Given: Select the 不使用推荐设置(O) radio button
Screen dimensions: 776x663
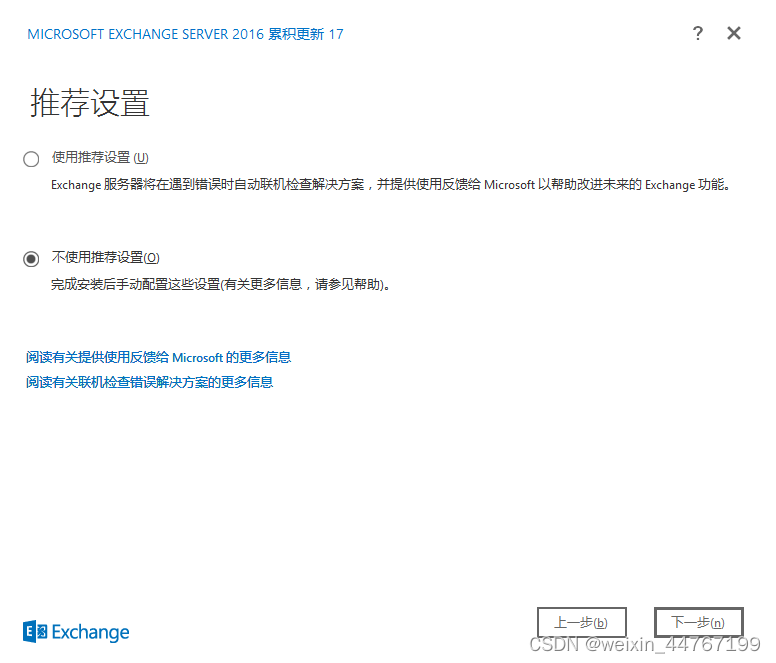Looking at the screenshot, I should click(x=31, y=259).
